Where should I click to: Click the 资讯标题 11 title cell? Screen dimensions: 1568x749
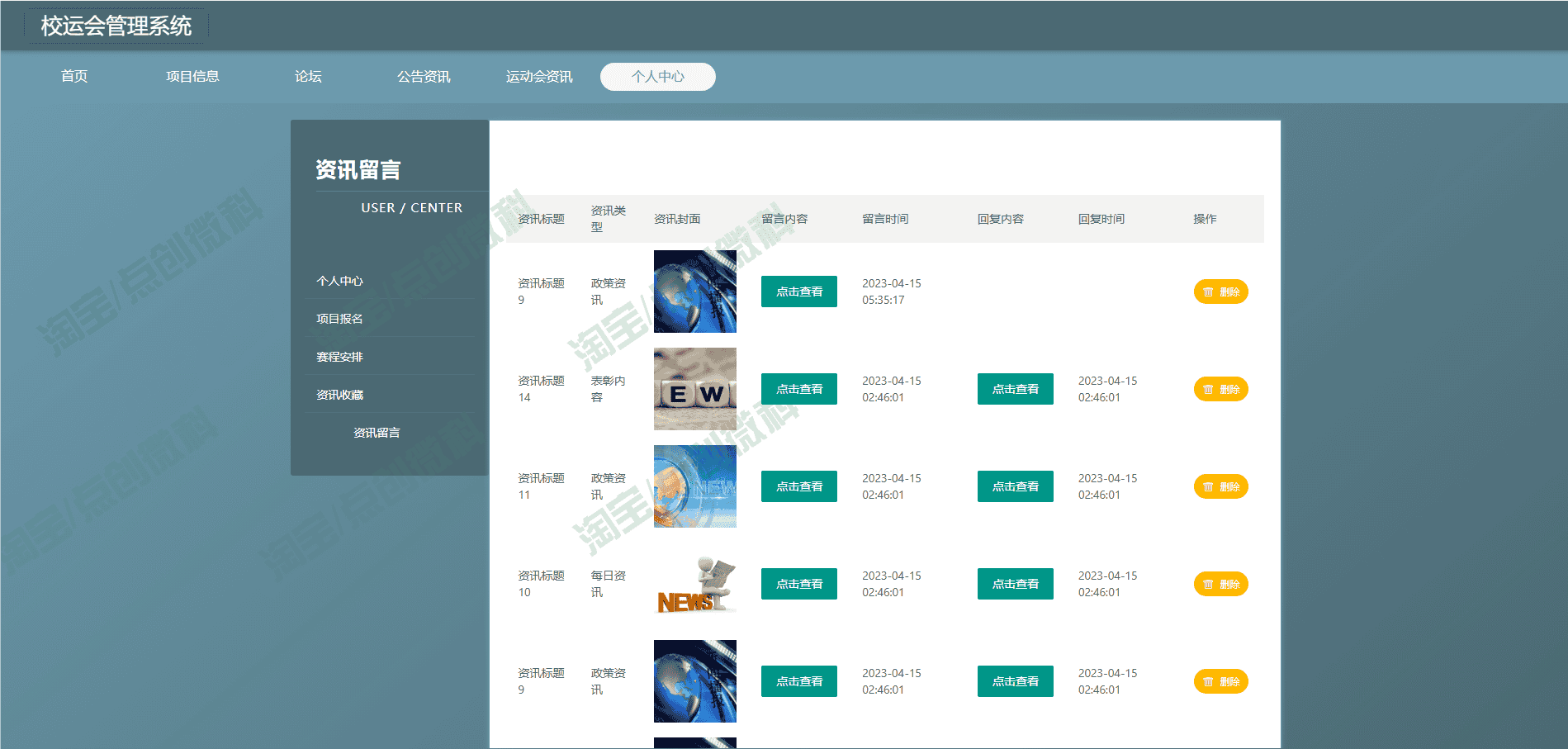coord(541,486)
